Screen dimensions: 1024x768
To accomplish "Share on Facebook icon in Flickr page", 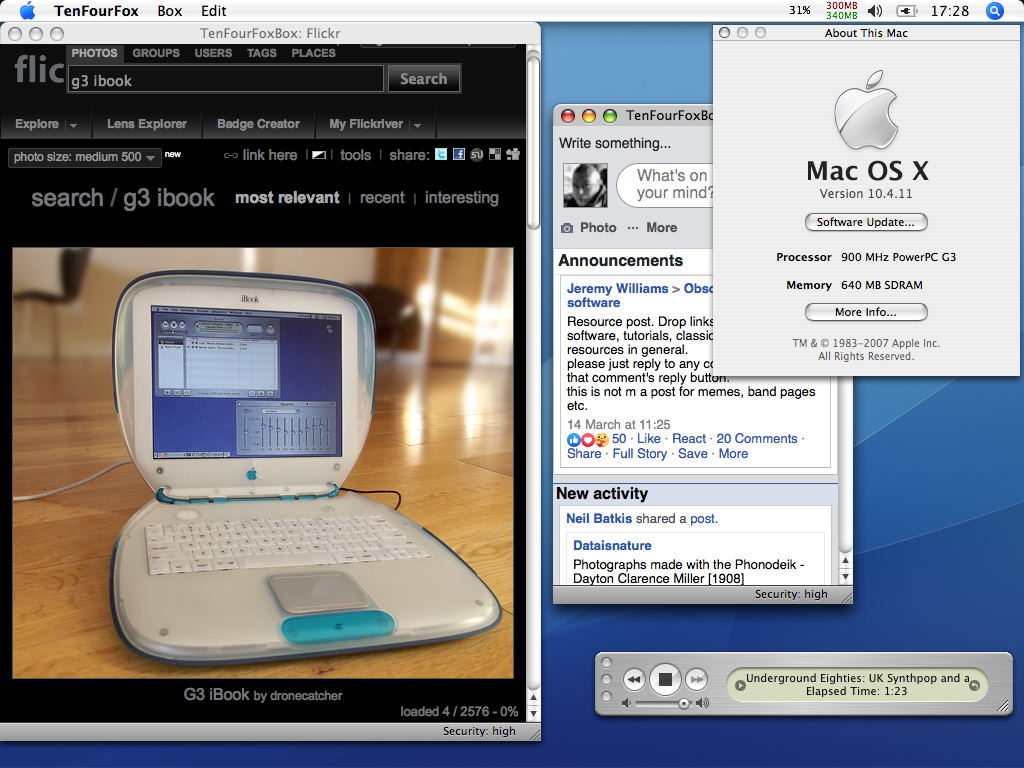I will click(459, 154).
